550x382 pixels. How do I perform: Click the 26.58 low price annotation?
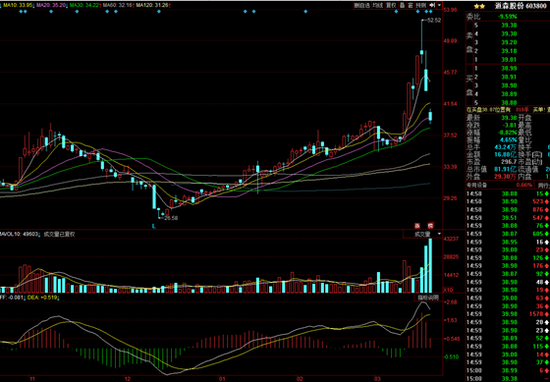(x=171, y=218)
